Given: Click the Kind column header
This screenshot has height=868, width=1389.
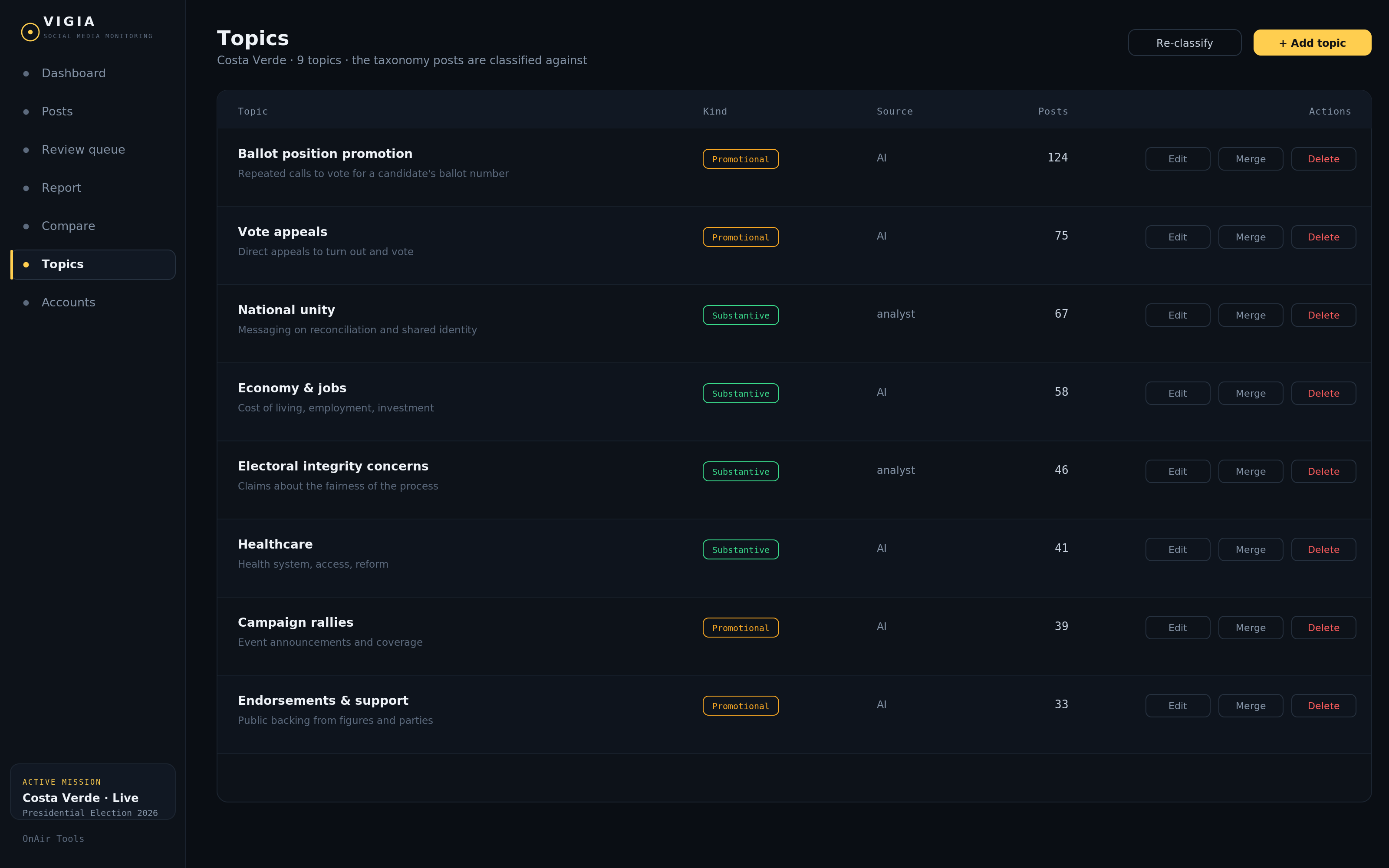Looking at the screenshot, I should click(714, 112).
